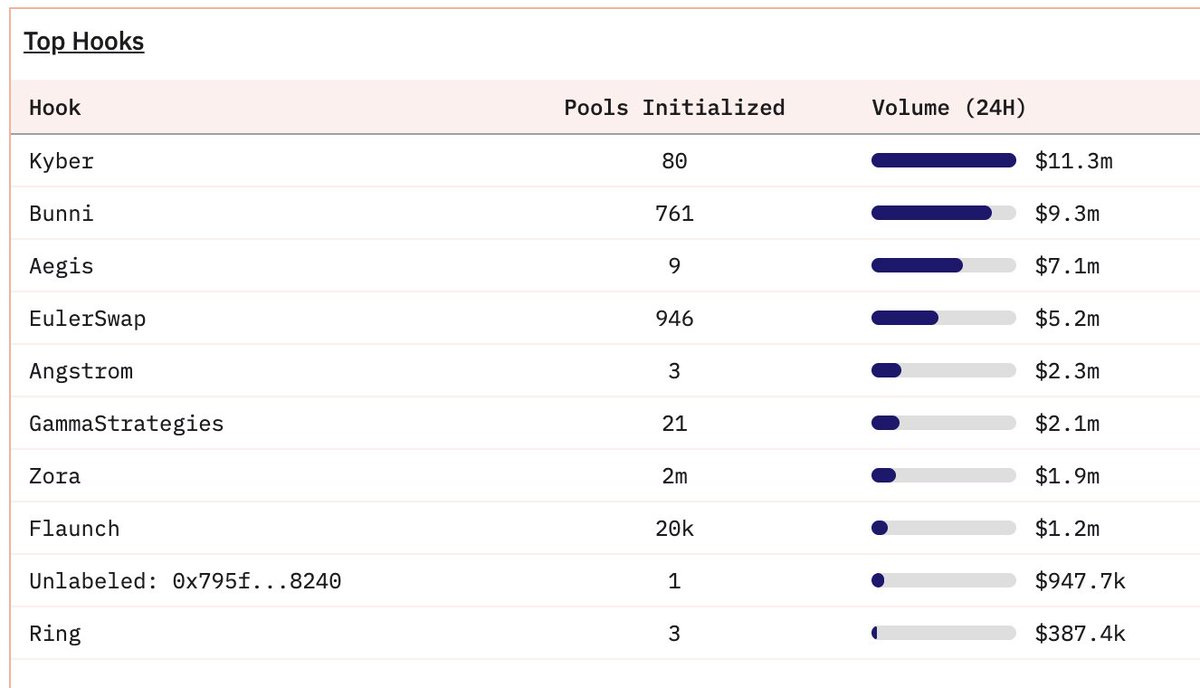This screenshot has height=688, width=1200.
Task: Click Zora's pools count 2m
Action: tap(674, 476)
